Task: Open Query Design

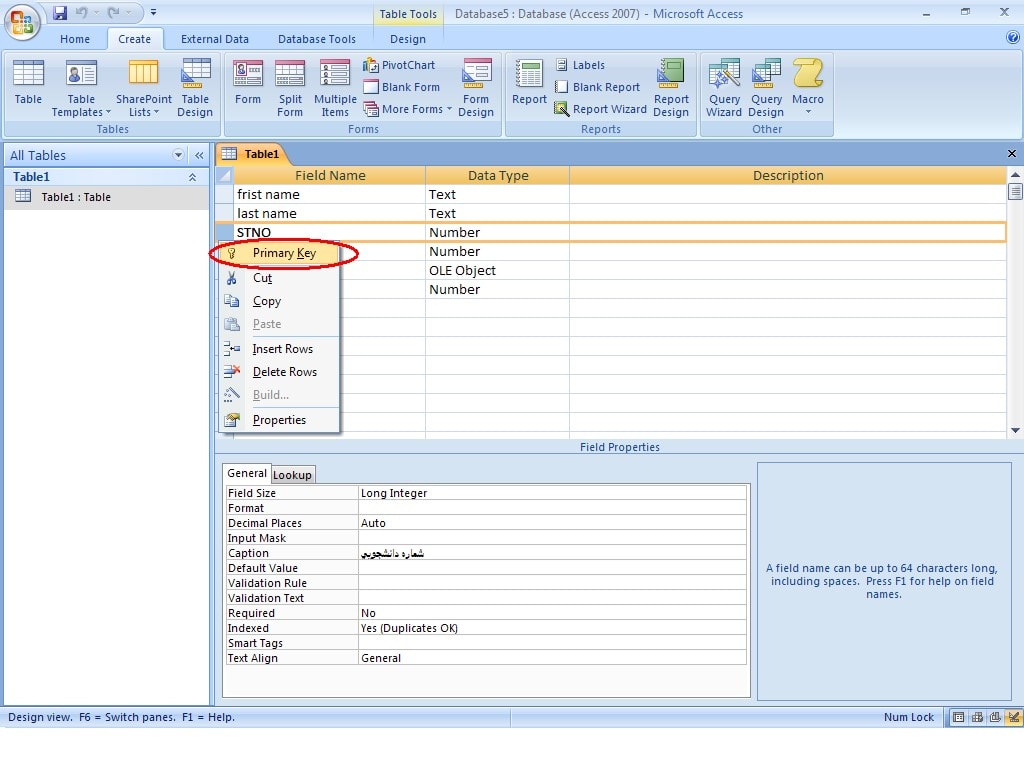Action: coord(766,88)
